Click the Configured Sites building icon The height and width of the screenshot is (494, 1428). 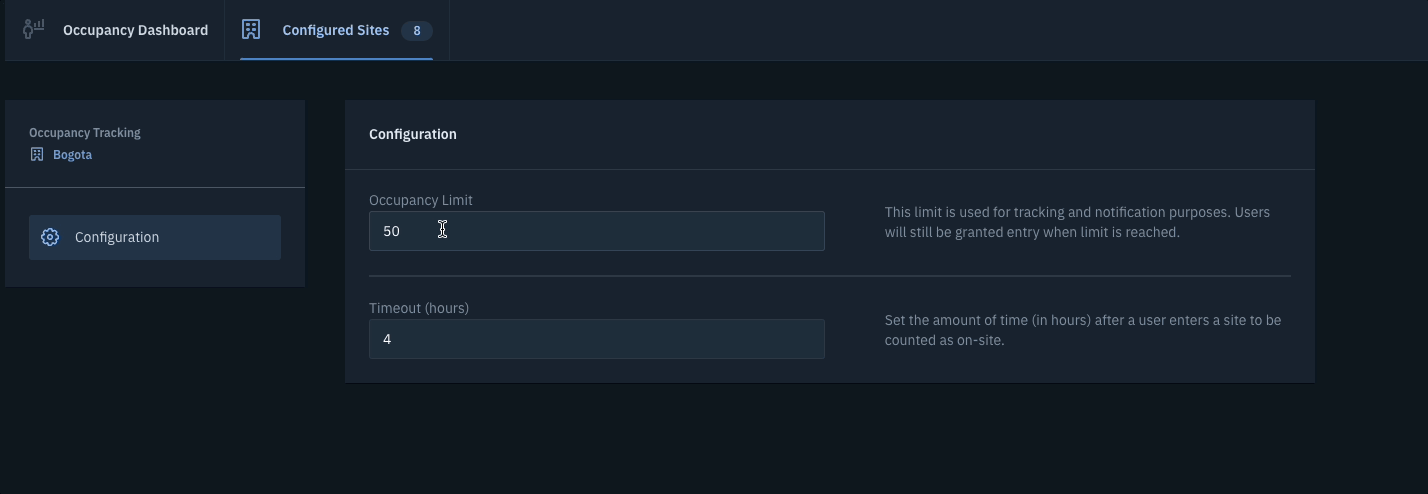click(x=251, y=30)
